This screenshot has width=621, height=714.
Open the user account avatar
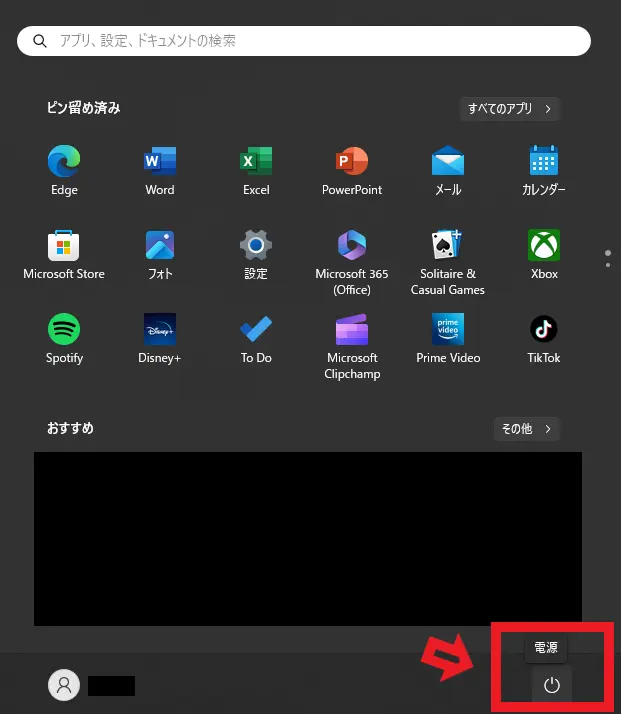click(x=64, y=685)
